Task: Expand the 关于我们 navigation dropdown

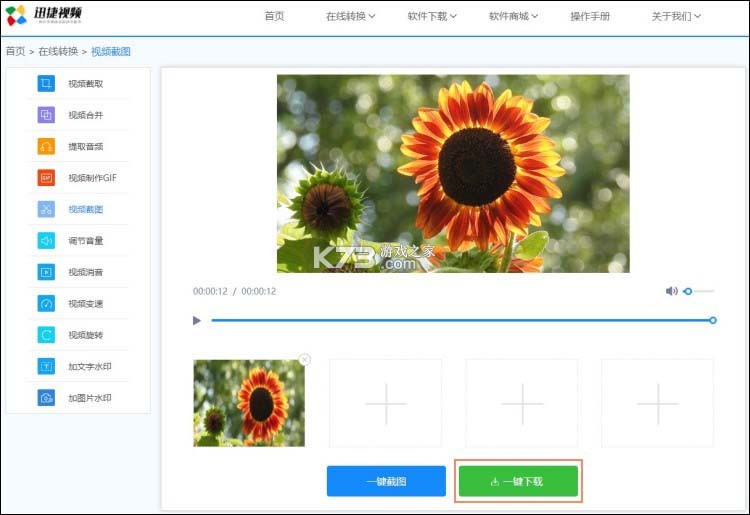Action: coord(676,16)
